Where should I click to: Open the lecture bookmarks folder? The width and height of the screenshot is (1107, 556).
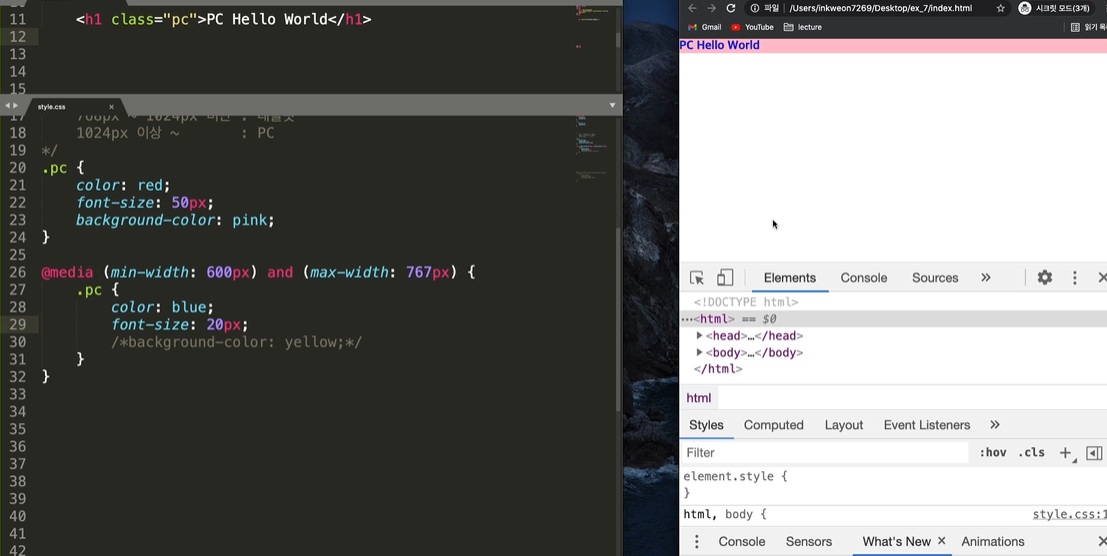[803, 27]
